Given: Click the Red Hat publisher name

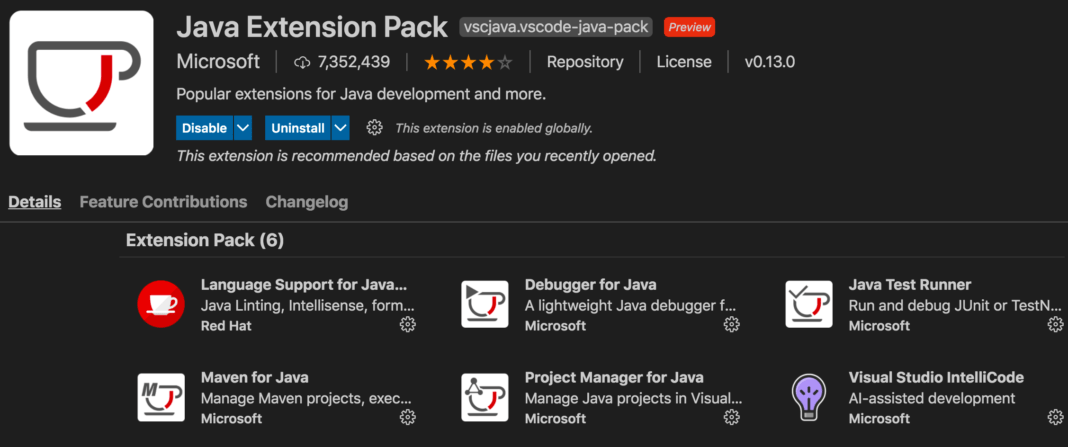Looking at the screenshot, I should [226, 326].
